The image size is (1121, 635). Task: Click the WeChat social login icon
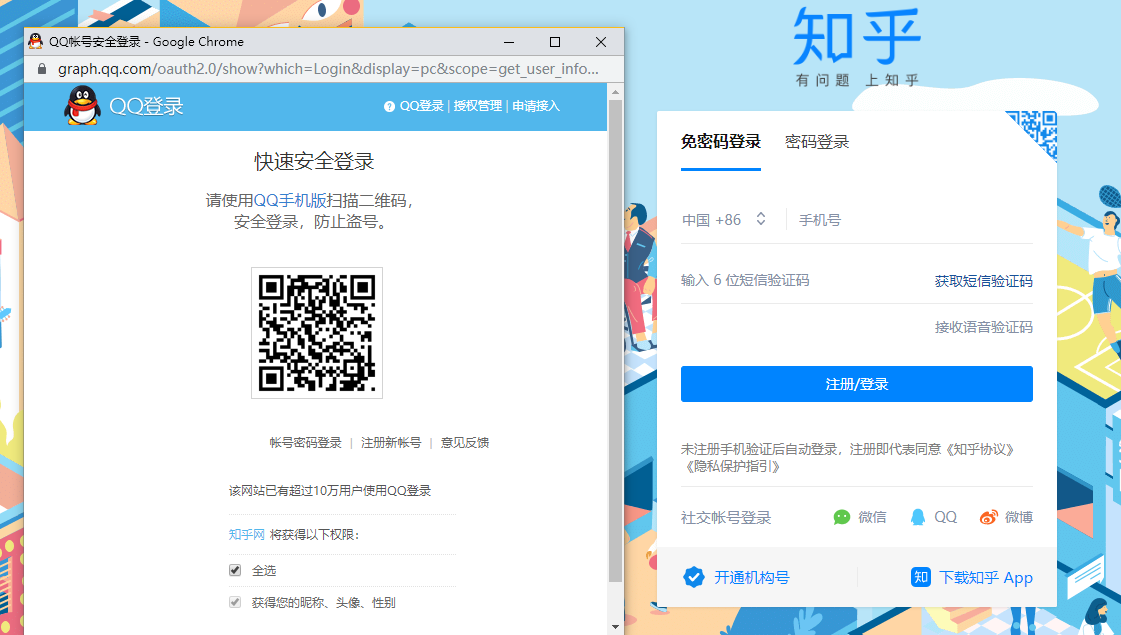tap(842, 517)
